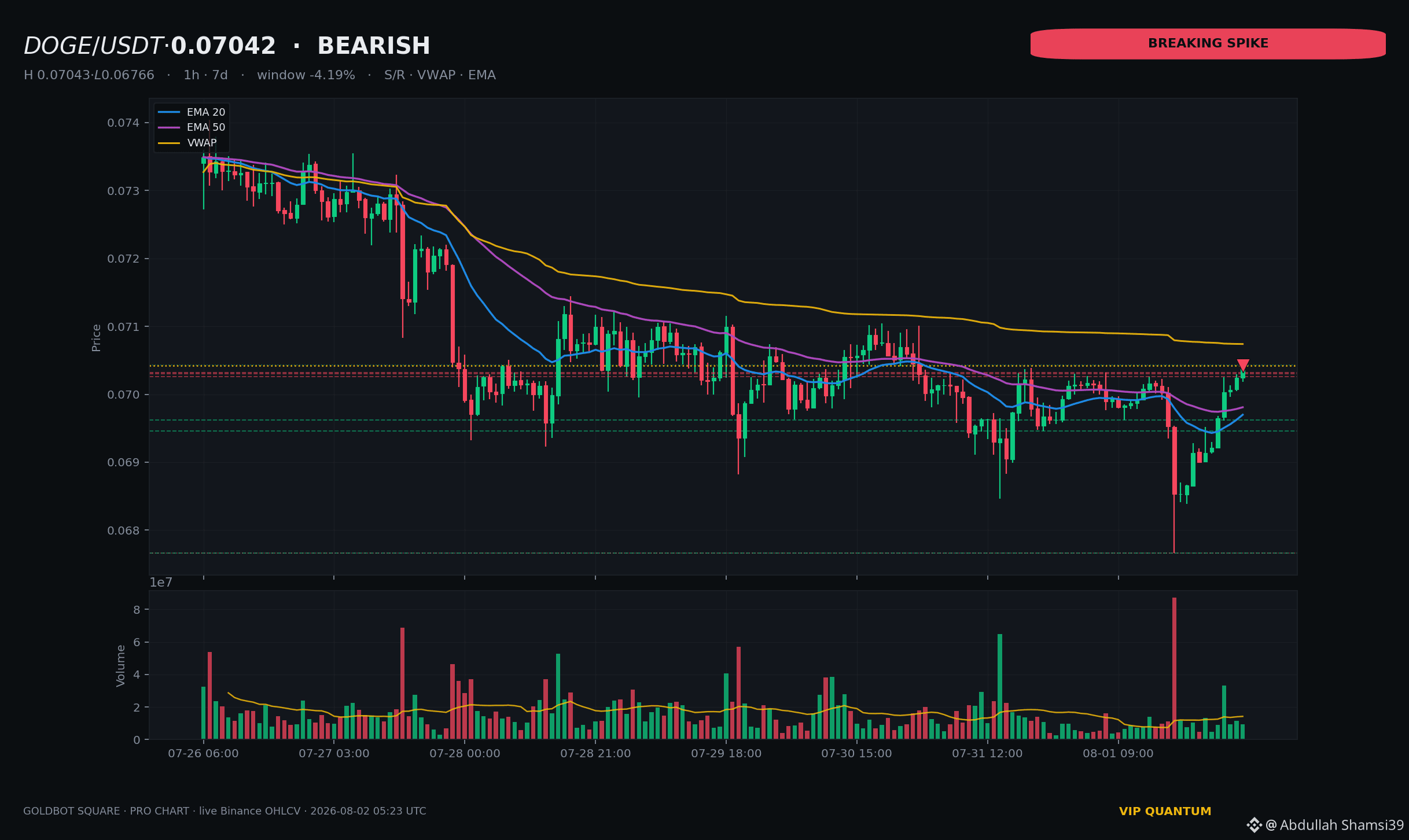Click the EMA 20 legend label

click(206, 112)
